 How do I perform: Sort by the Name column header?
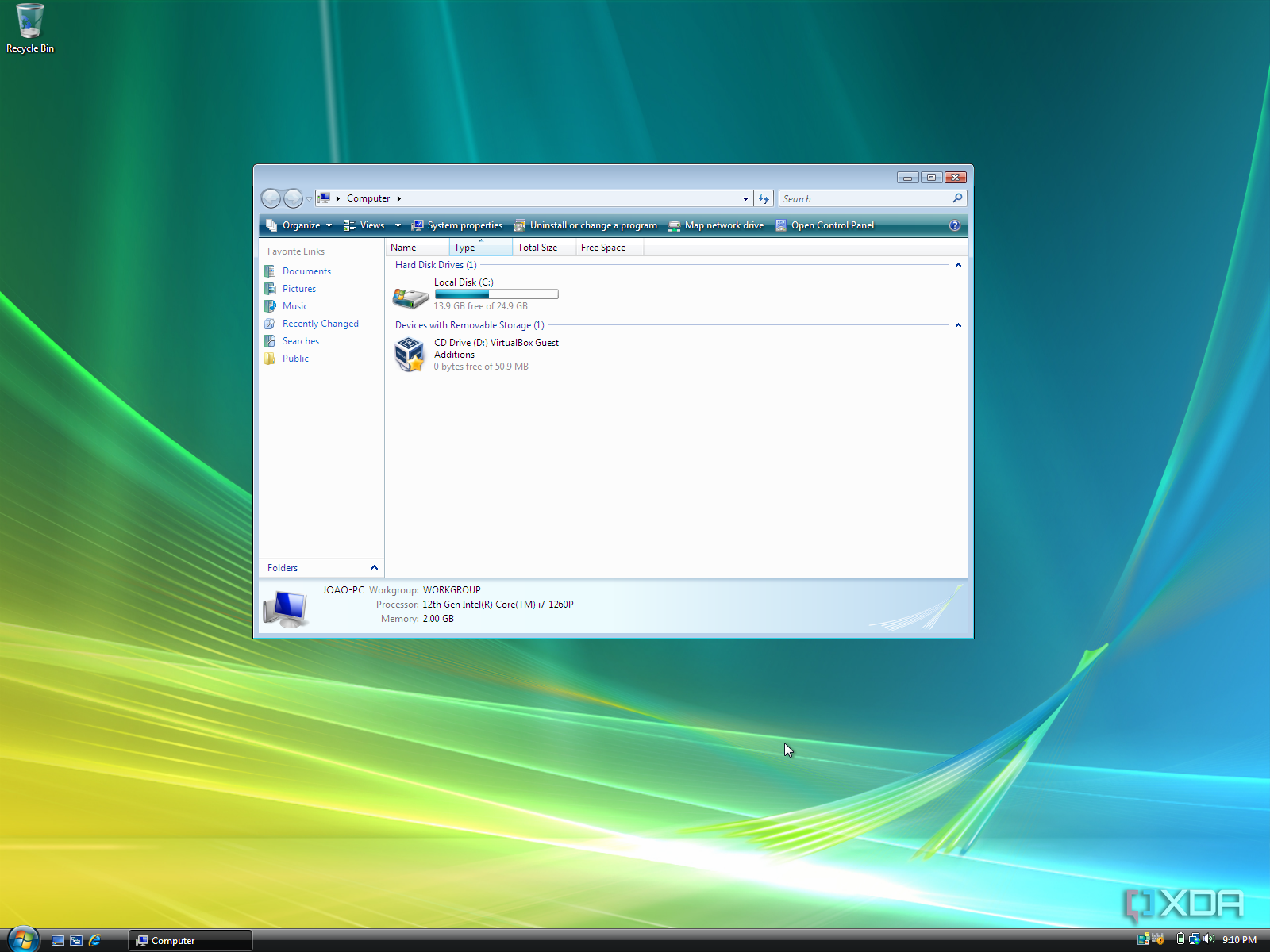(418, 248)
